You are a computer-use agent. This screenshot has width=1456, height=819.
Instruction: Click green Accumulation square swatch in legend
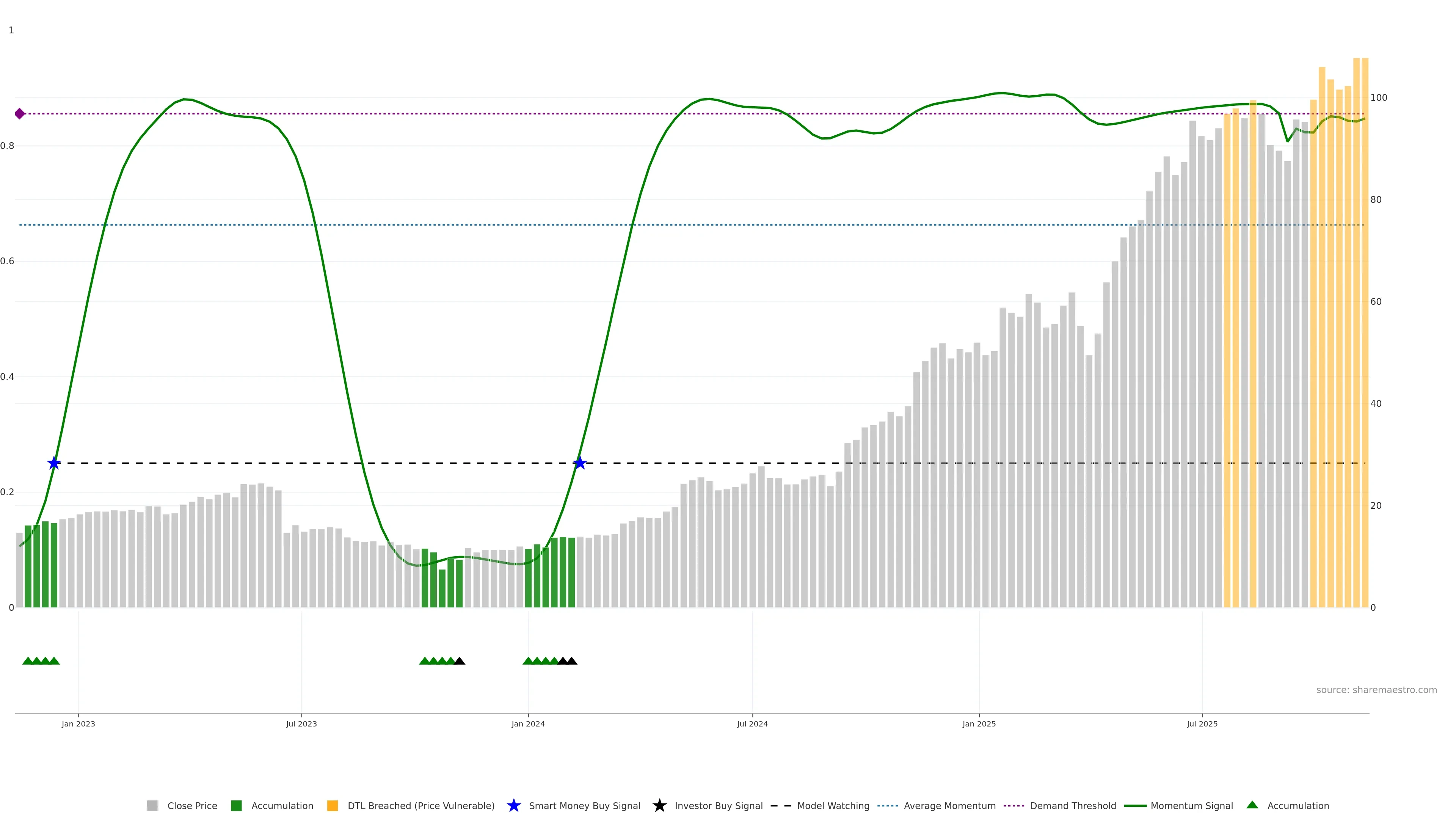click(x=236, y=806)
